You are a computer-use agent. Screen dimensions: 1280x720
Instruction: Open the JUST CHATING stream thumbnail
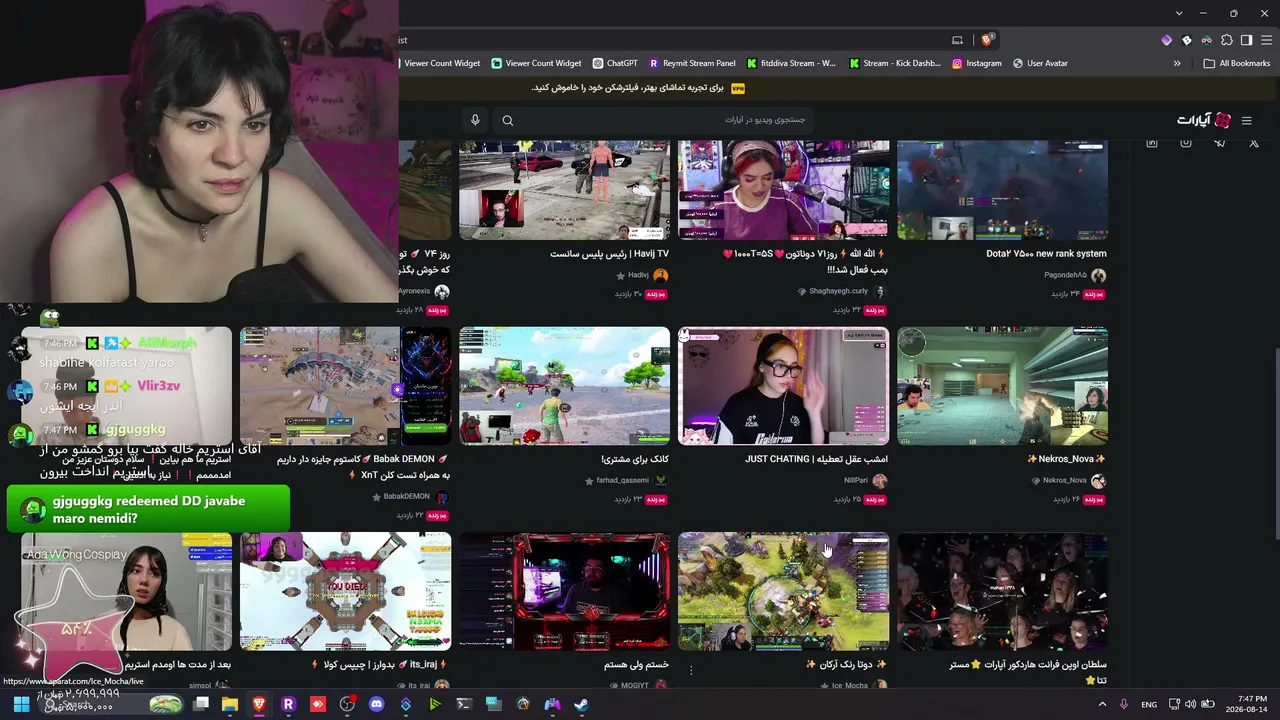[783, 386]
